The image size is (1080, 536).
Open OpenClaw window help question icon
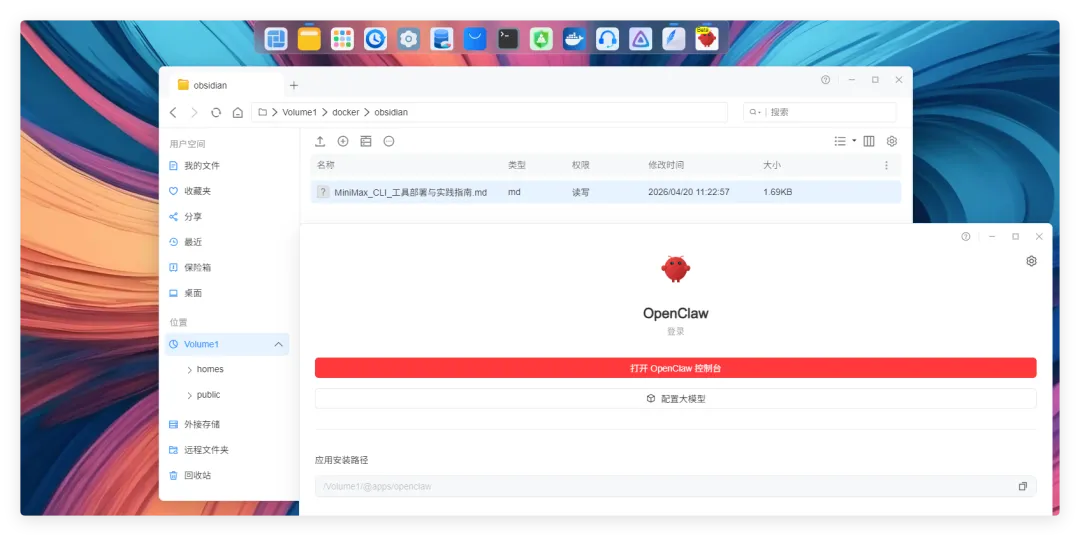pos(966,236)
